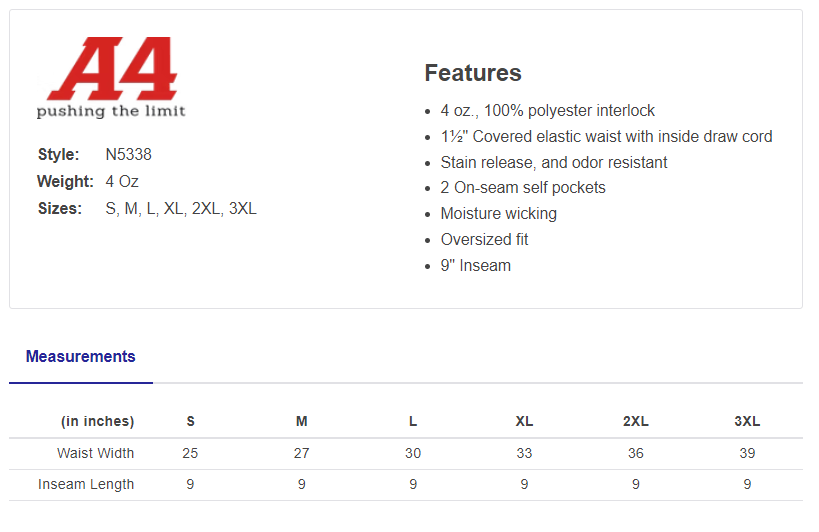
Task: Click the L size column header
Action: point(413,422)
